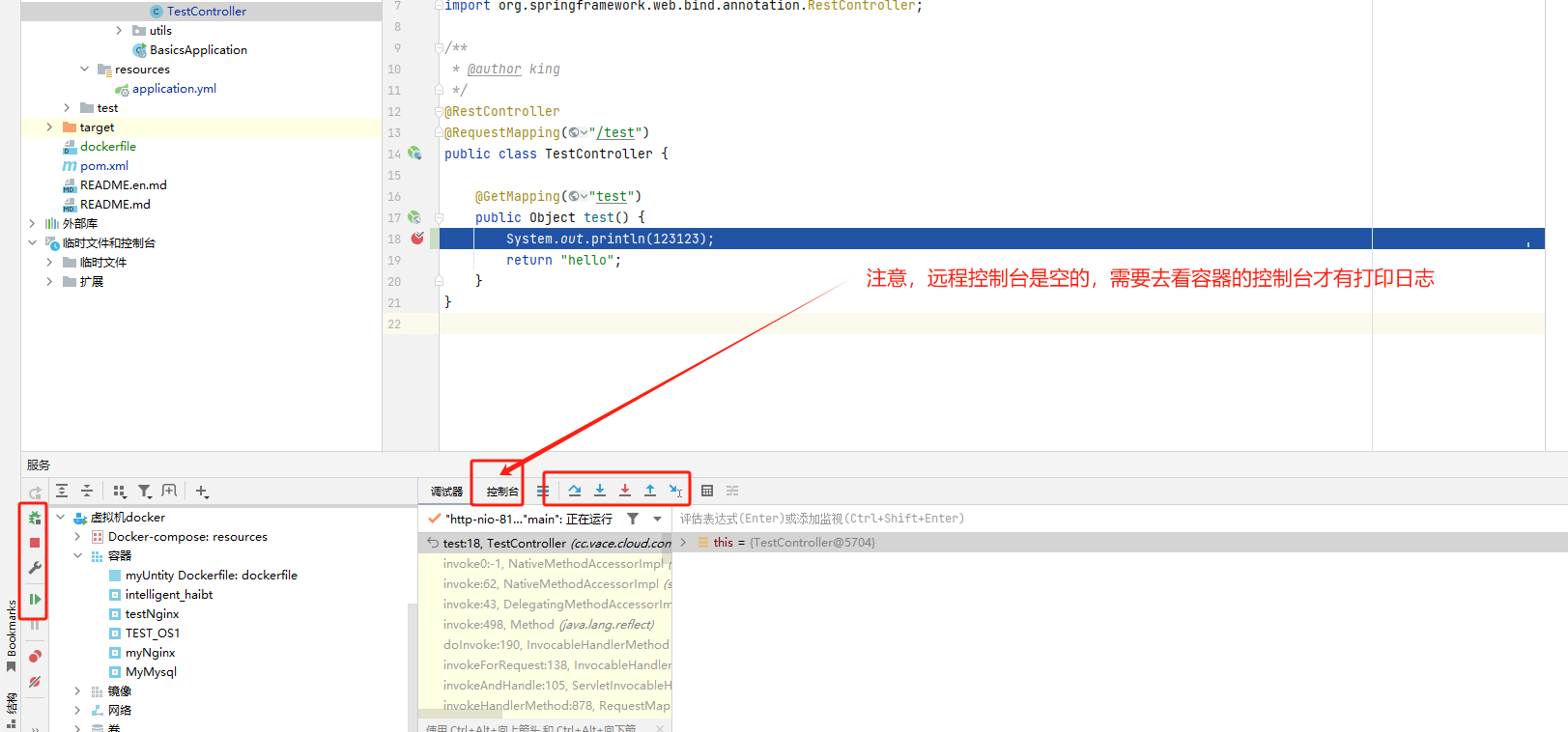This screenshot has height=732, width=1568.
Task: Click the Rerun debug icon in Services
Action: [35, 518]
